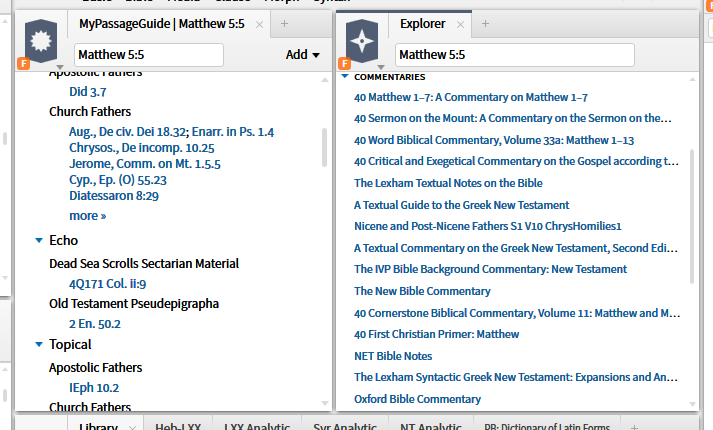Click the Explorer panel vertical scrollbar thumb
This screenshot has height=430, width=713.
click(692, 216)
